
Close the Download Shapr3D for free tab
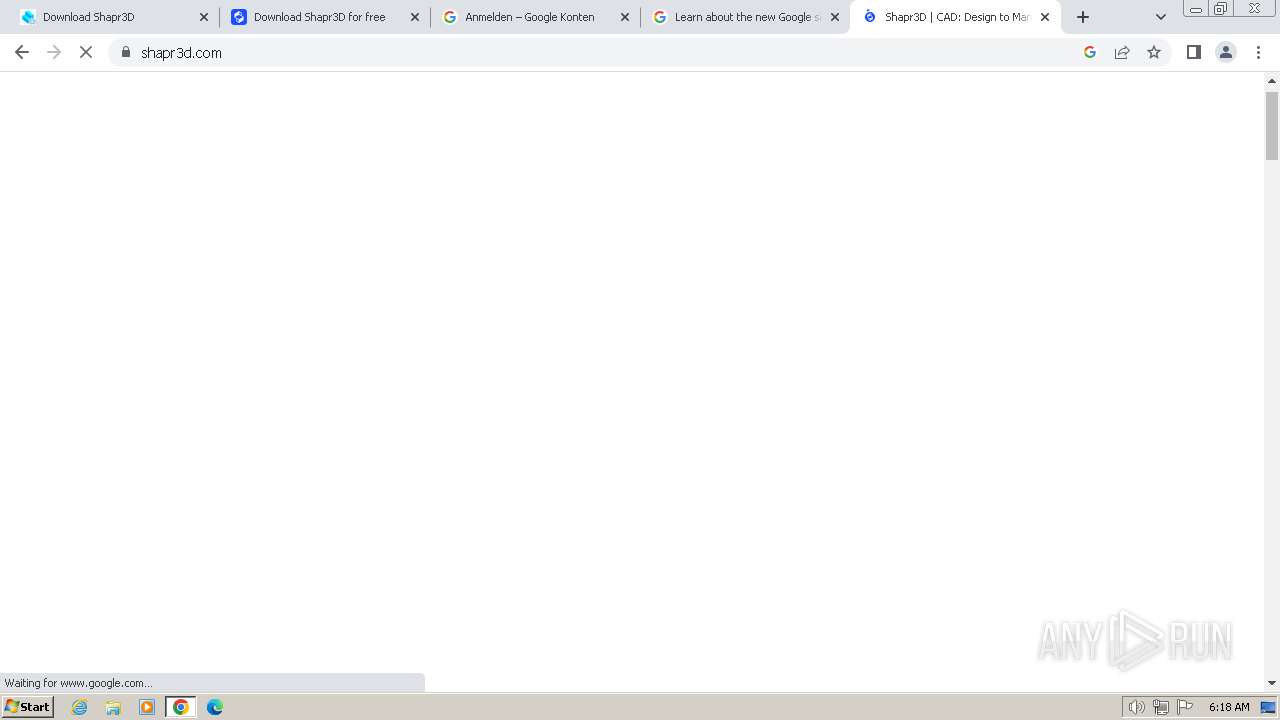click(x=415, y=17)
